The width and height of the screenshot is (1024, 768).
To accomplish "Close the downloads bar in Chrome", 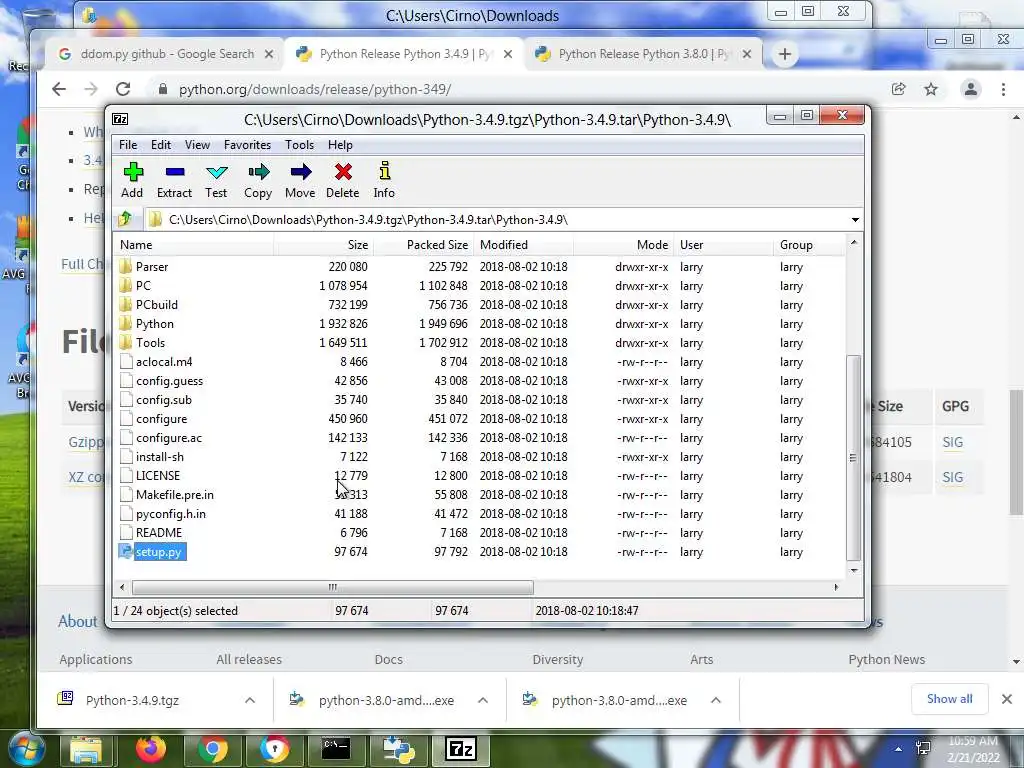I will [1007, 699].
